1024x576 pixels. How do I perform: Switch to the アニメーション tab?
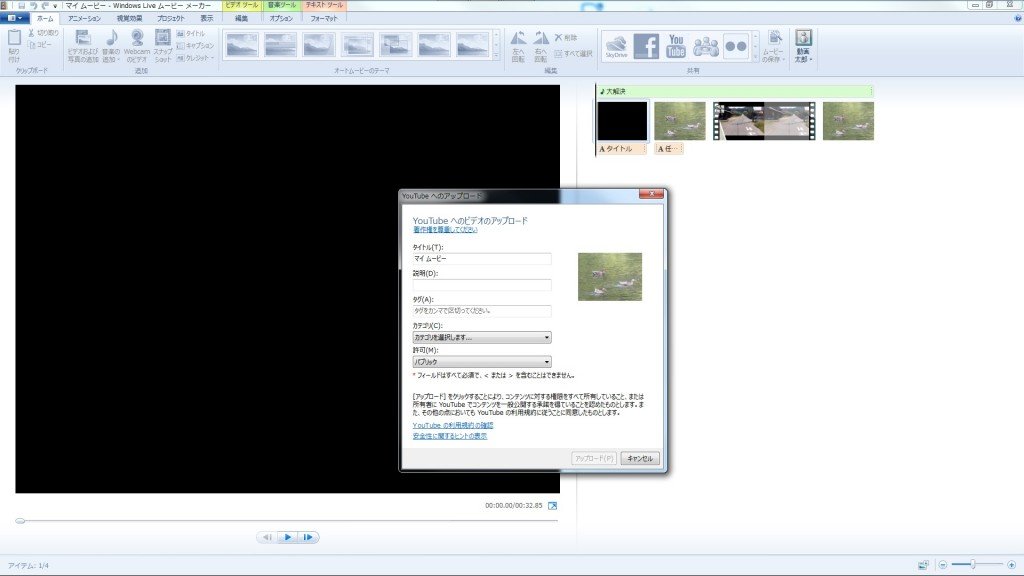tap(84, 18)
